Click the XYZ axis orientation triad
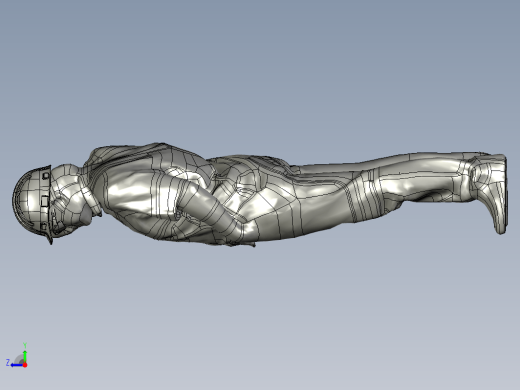Image resolution: width=520 pixels, height=390 pixels. tap(17, 355)
